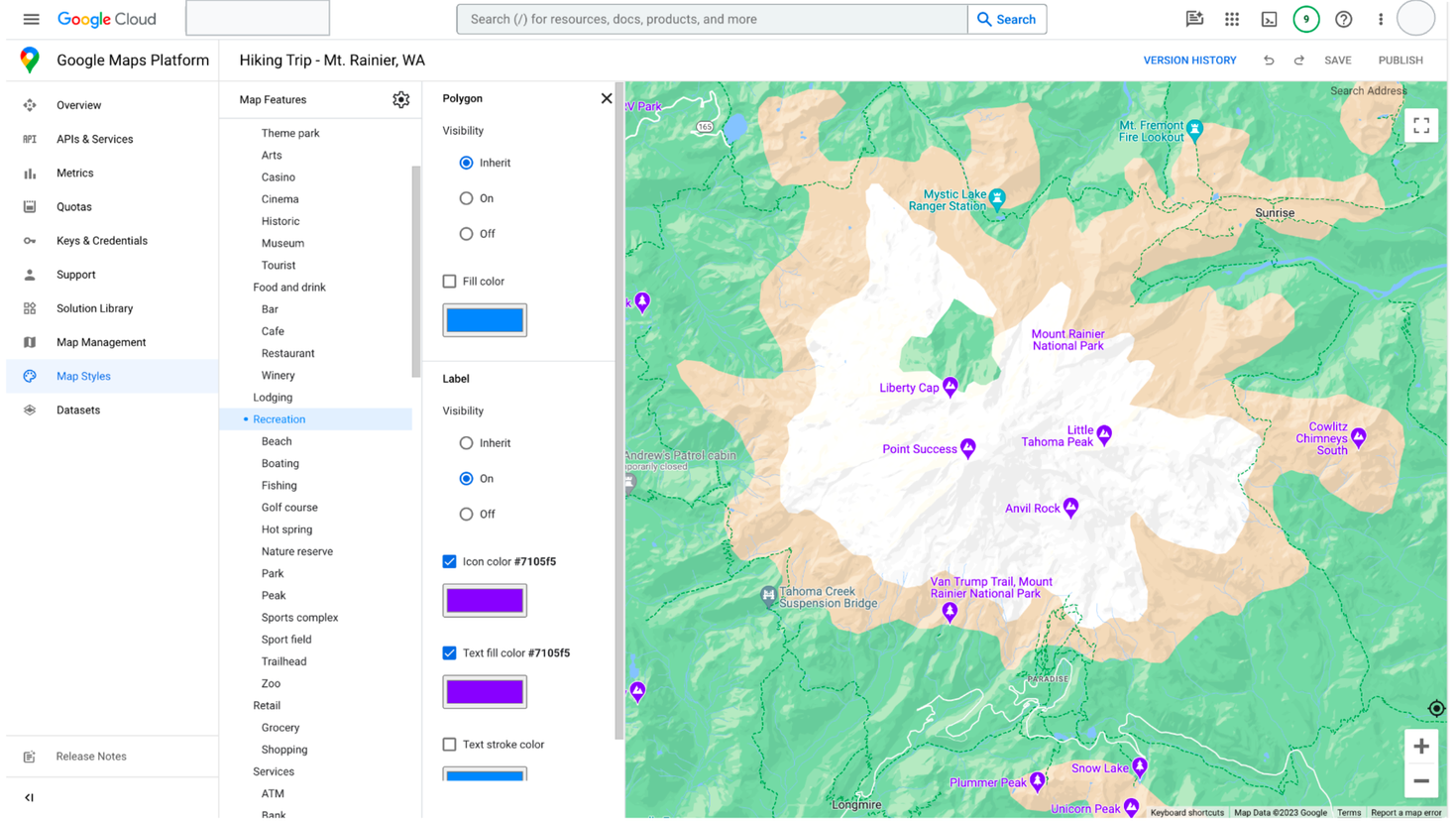The image size is (1456, 821).
Task: Open the Map Features settings gear
Action: (x=400, y=100)
